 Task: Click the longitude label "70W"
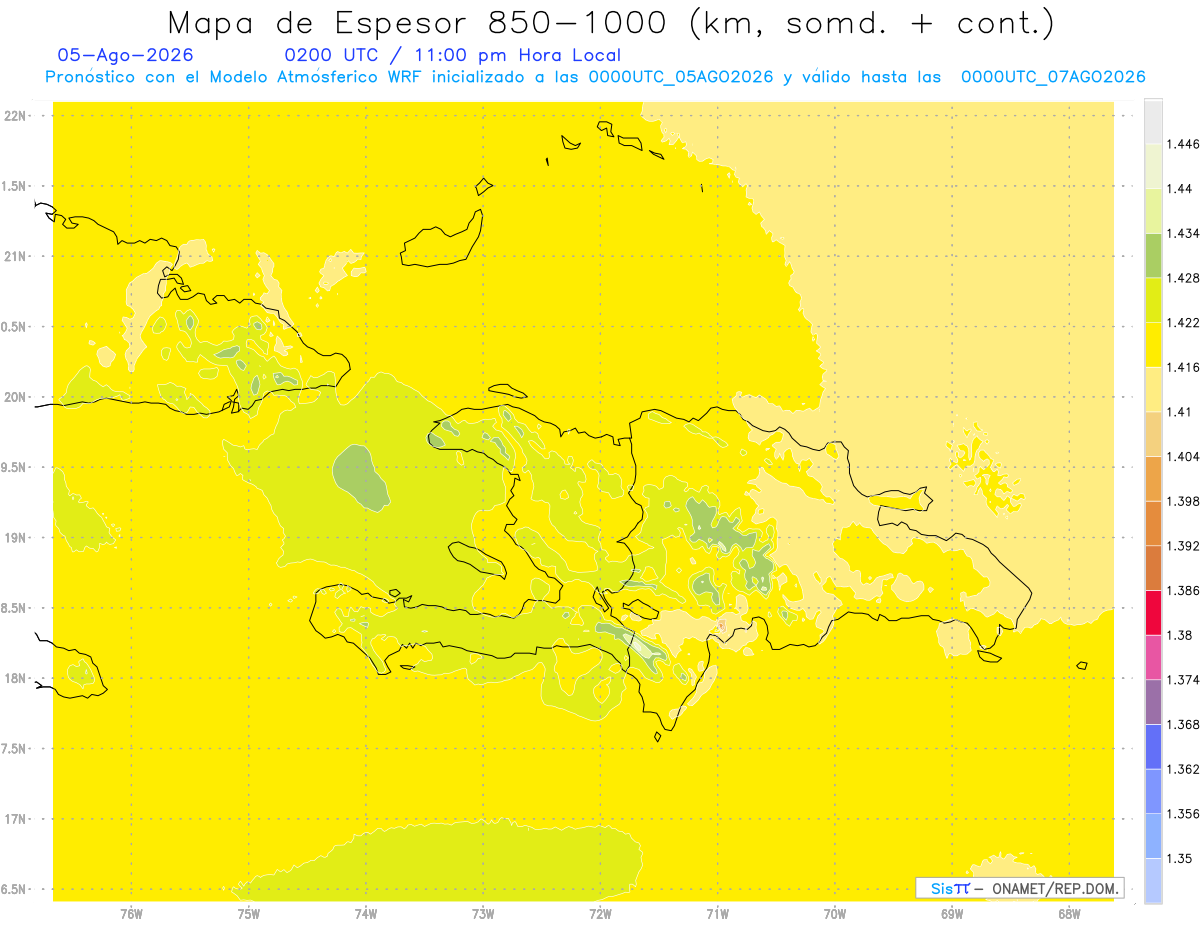835,914
